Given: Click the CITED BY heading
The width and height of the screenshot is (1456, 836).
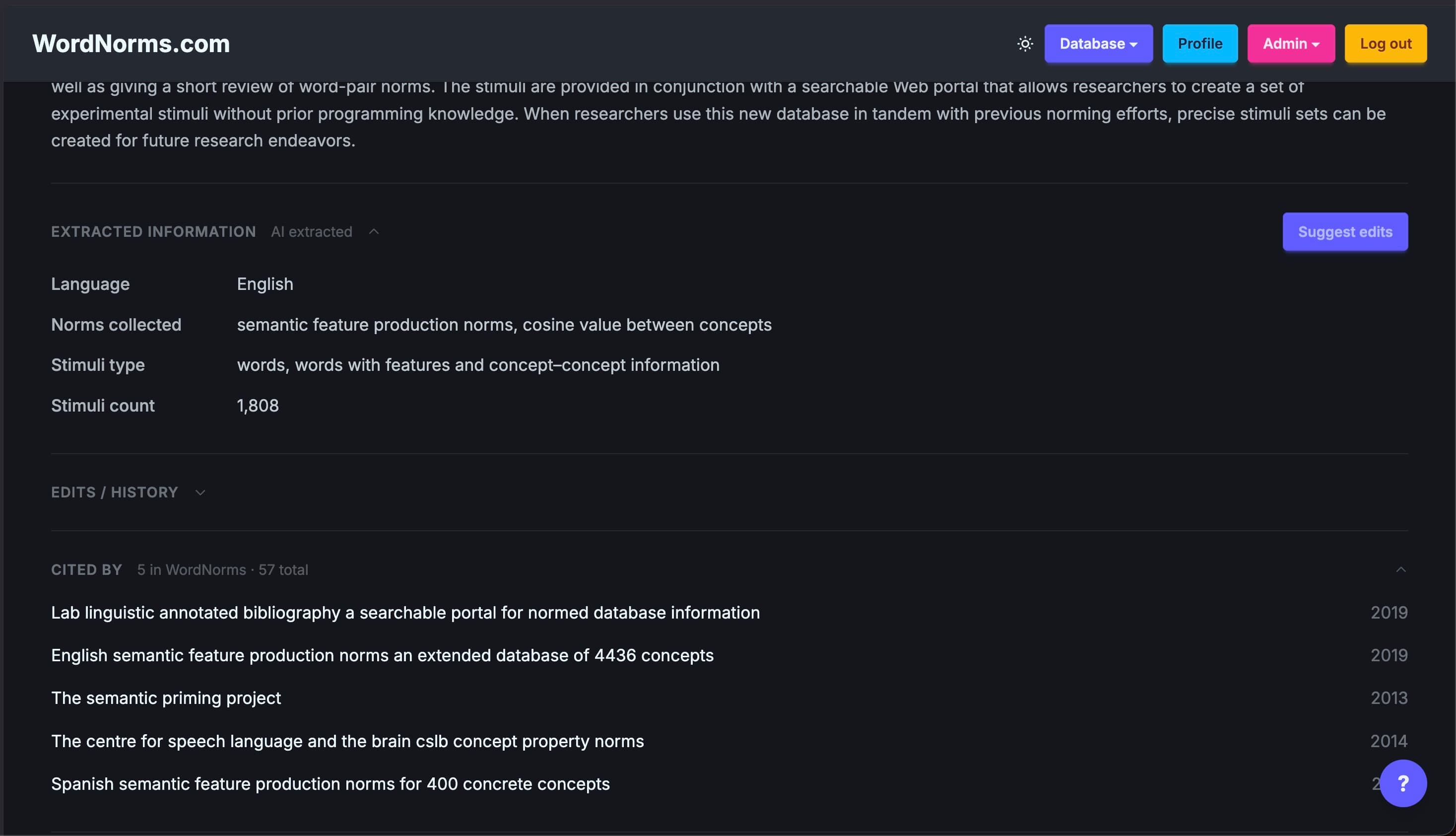Looking at the screenshot, I should [x=87, y=569].
